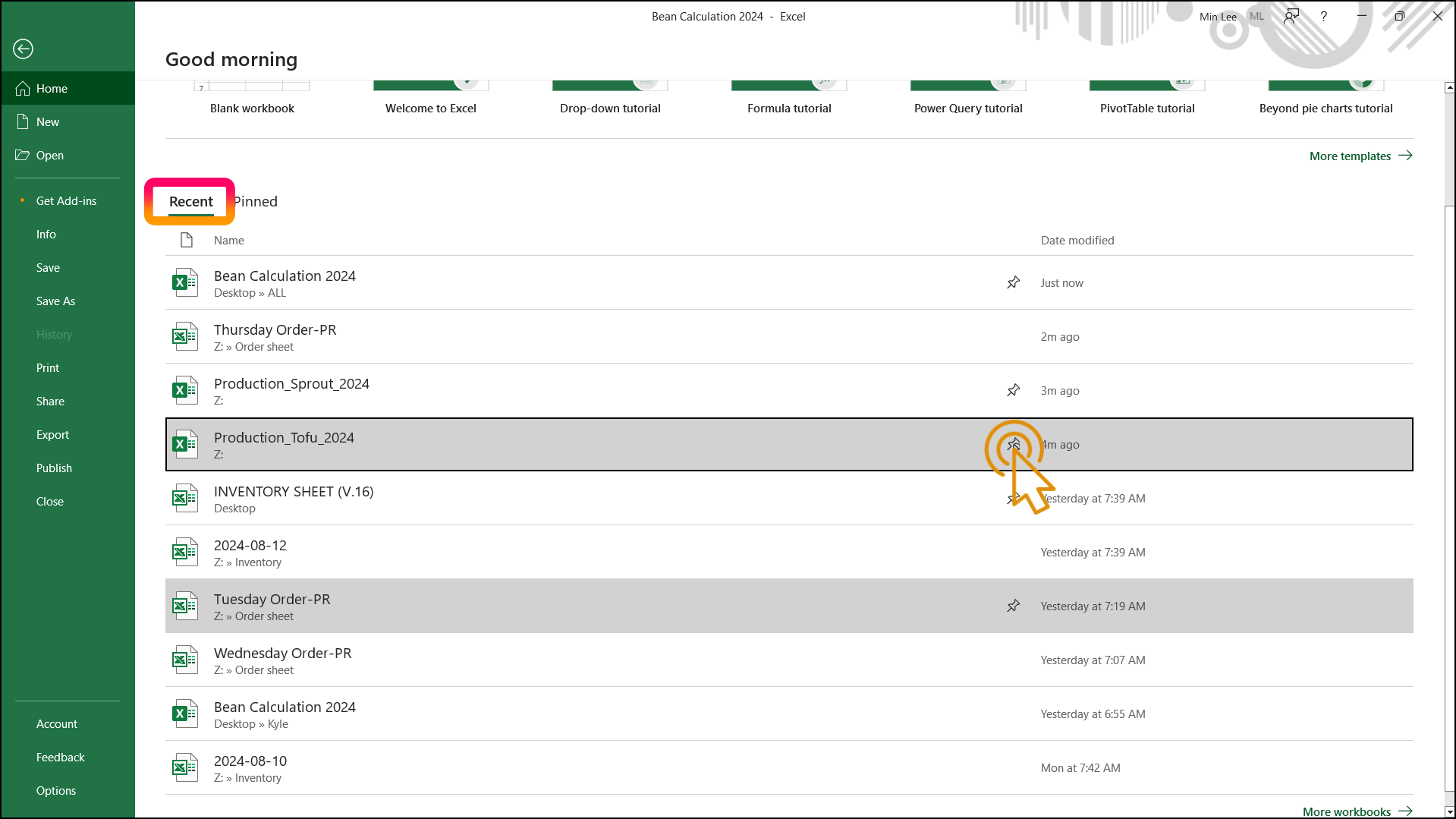The width and height of the screenshot is (1456, 819).
Task: Click the file type column icon header
Action: click(187, 240)
